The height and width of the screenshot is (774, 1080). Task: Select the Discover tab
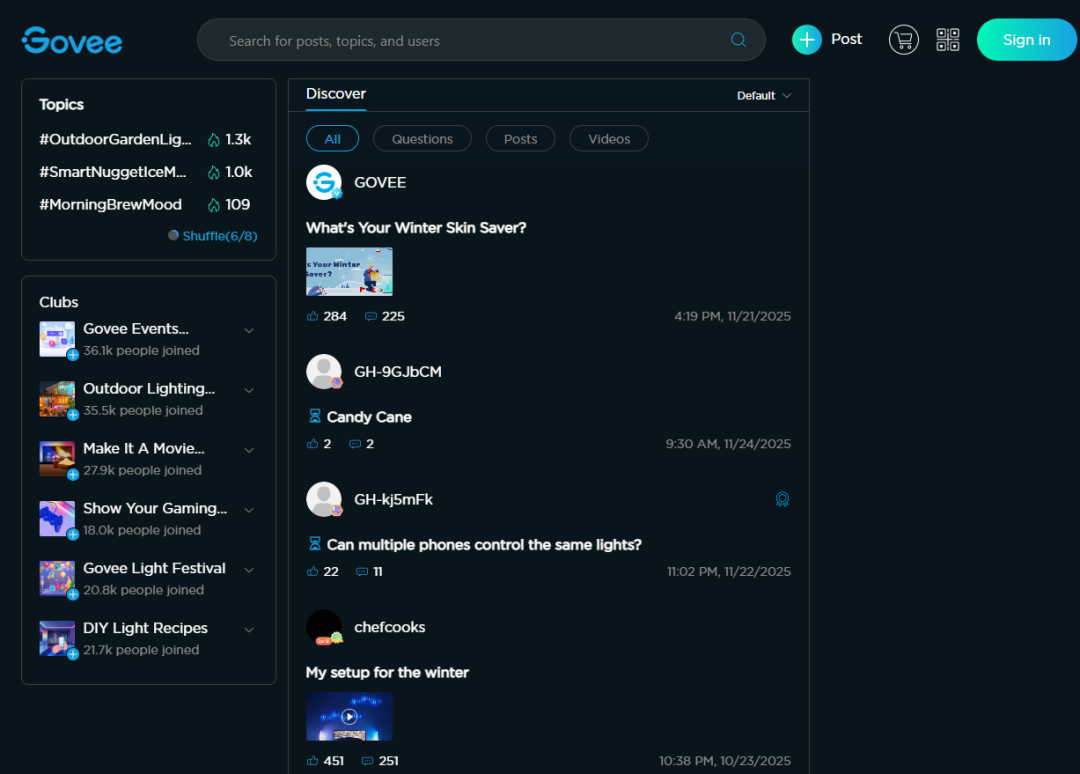click(x=336, y=94)
